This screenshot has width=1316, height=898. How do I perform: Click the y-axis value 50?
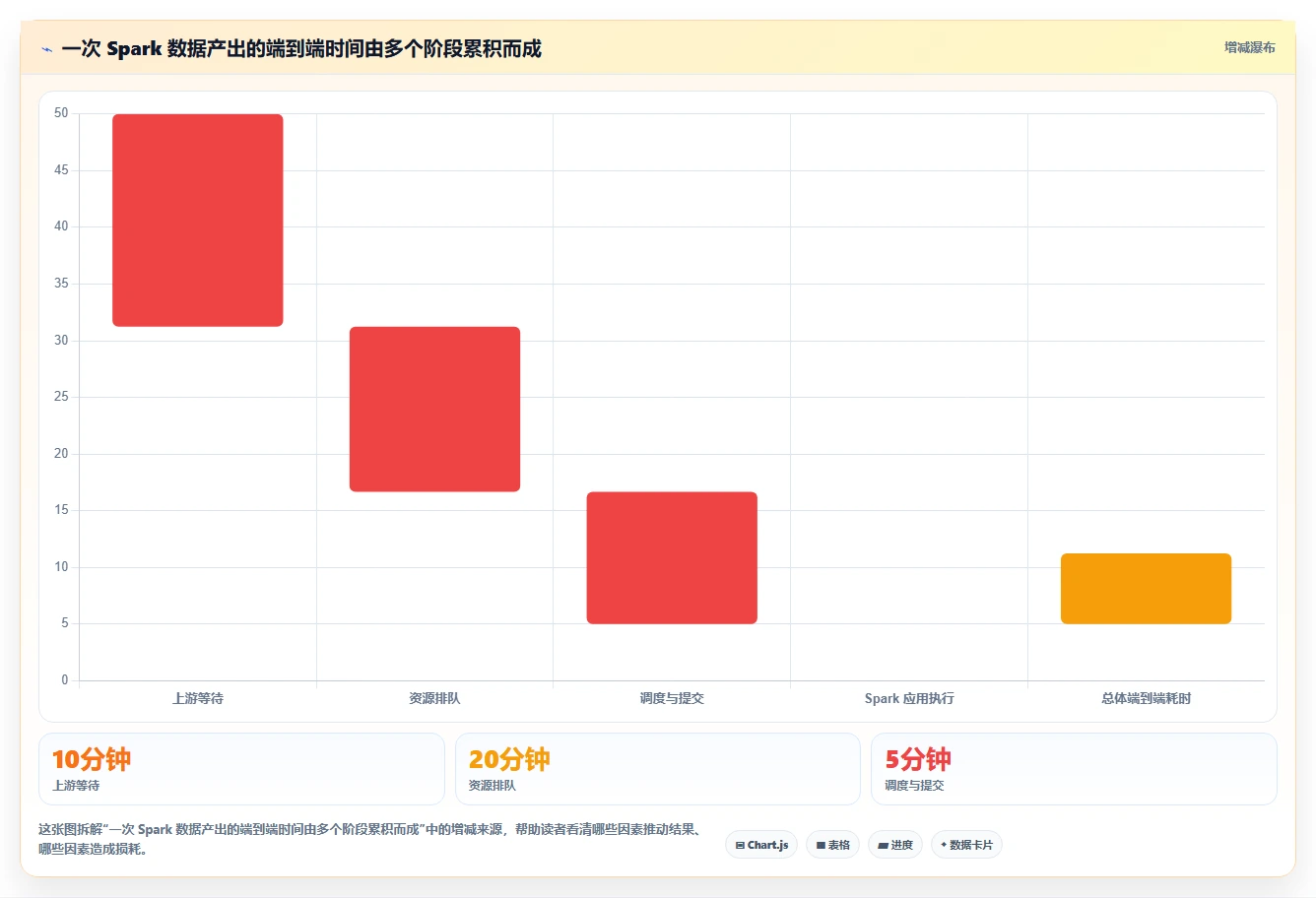point(61,113)
